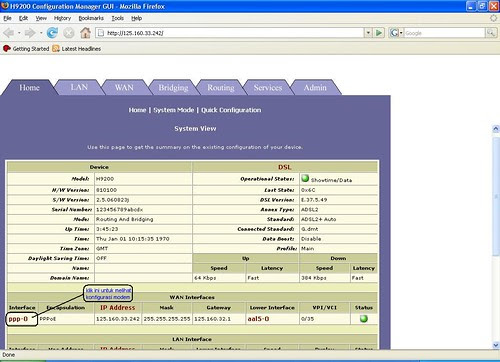Click the serial number 123456789abcdx

119,210
